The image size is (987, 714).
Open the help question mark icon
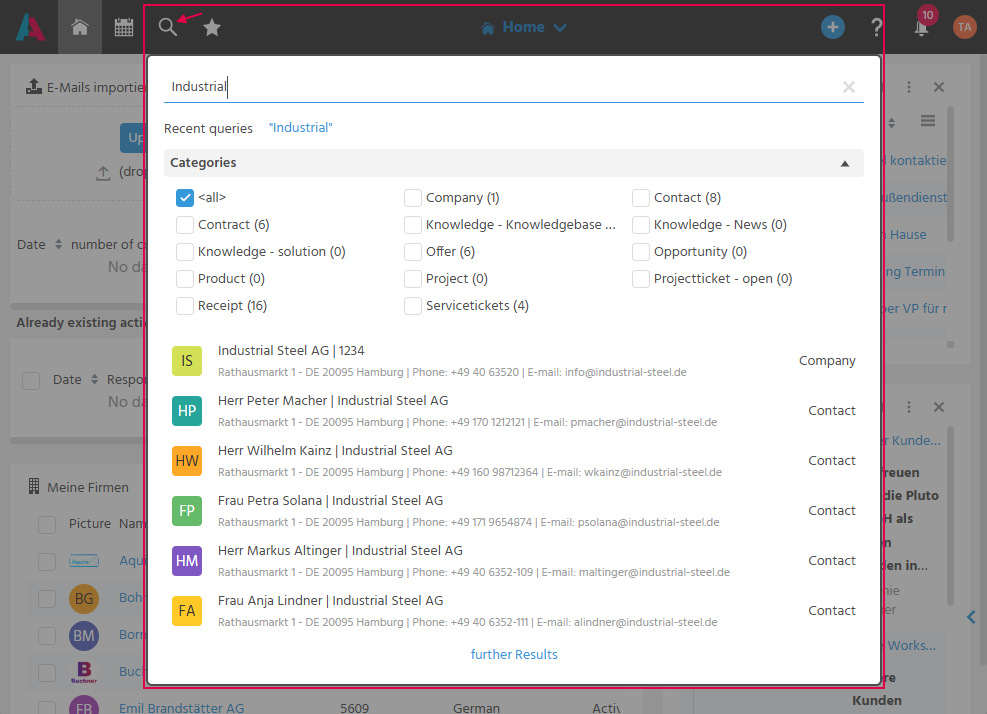coord(876,27)
